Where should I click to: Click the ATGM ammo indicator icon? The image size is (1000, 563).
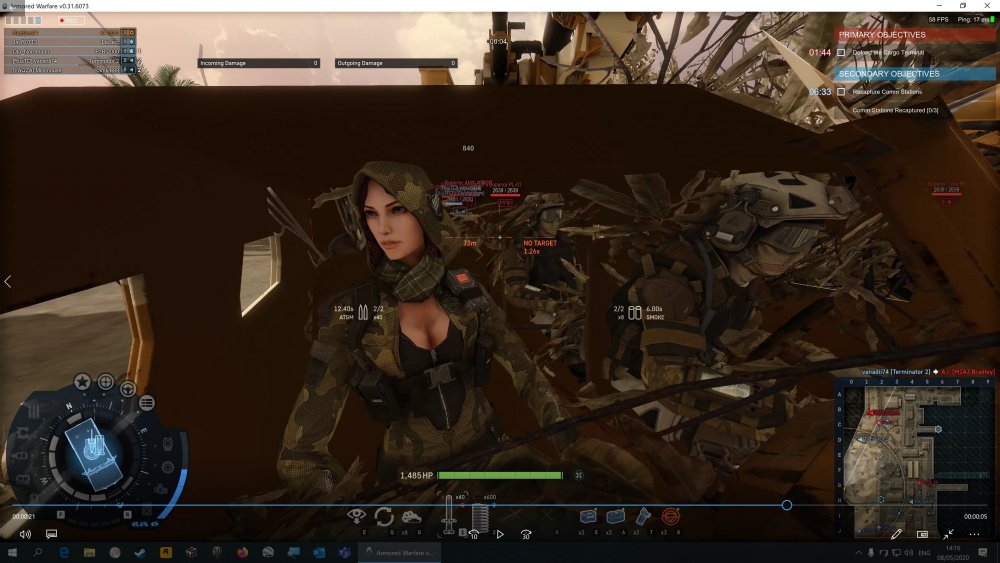point(363,312)
